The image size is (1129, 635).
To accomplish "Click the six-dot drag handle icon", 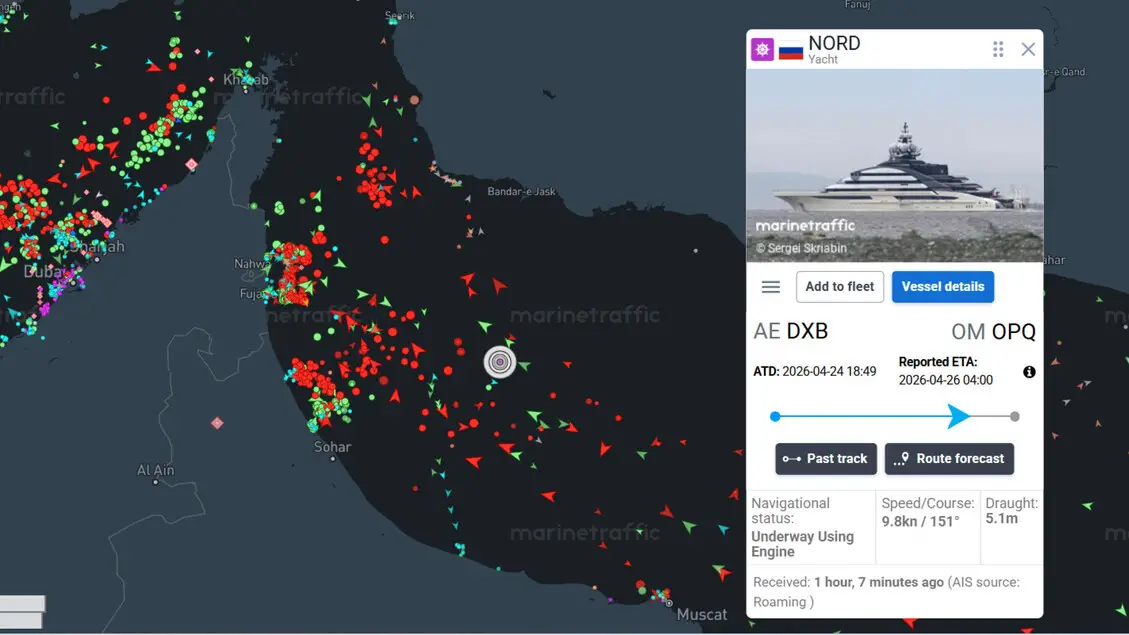I will point(997,49).
